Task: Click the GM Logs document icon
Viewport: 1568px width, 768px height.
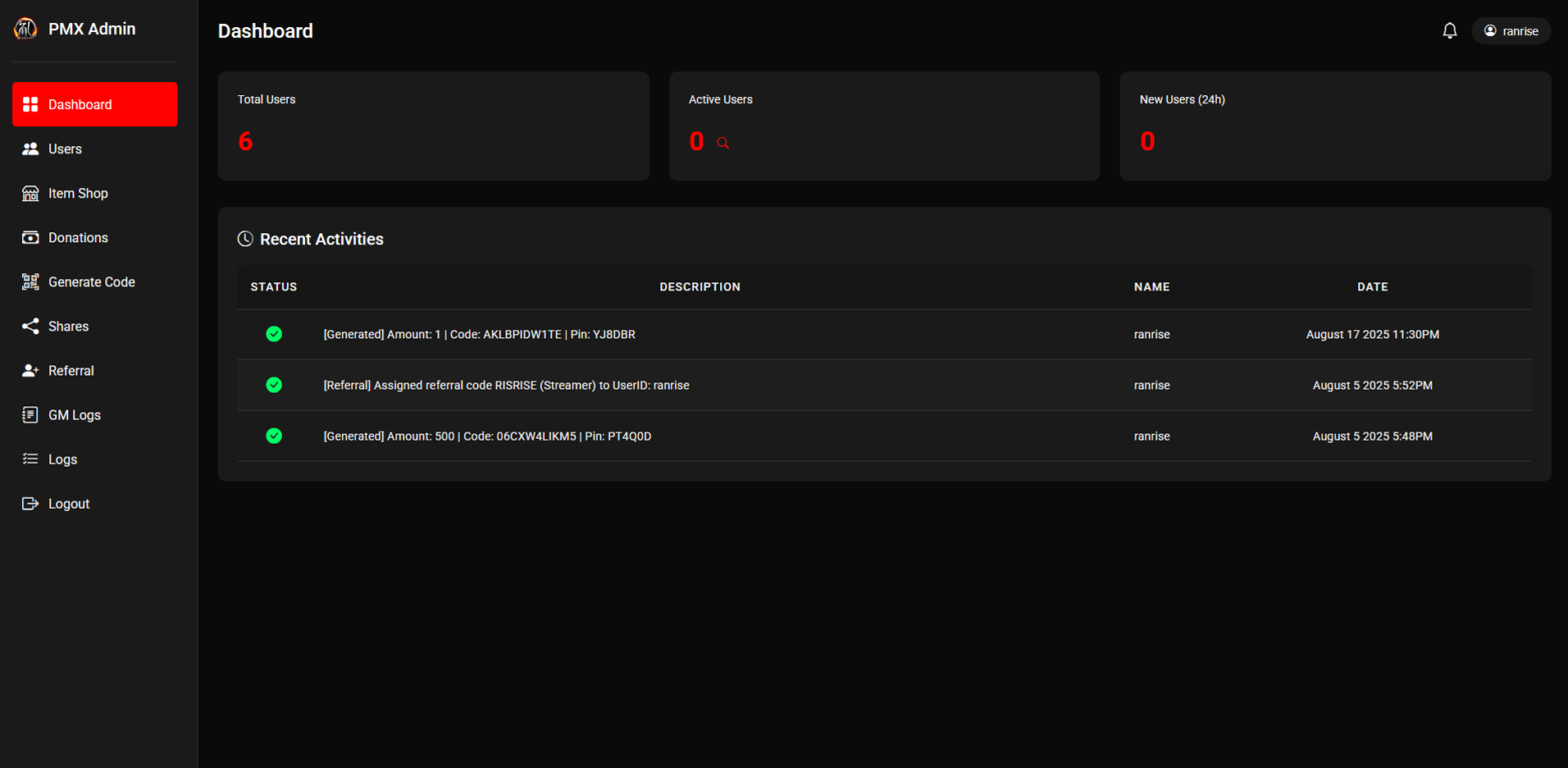Action: [30, 415]
